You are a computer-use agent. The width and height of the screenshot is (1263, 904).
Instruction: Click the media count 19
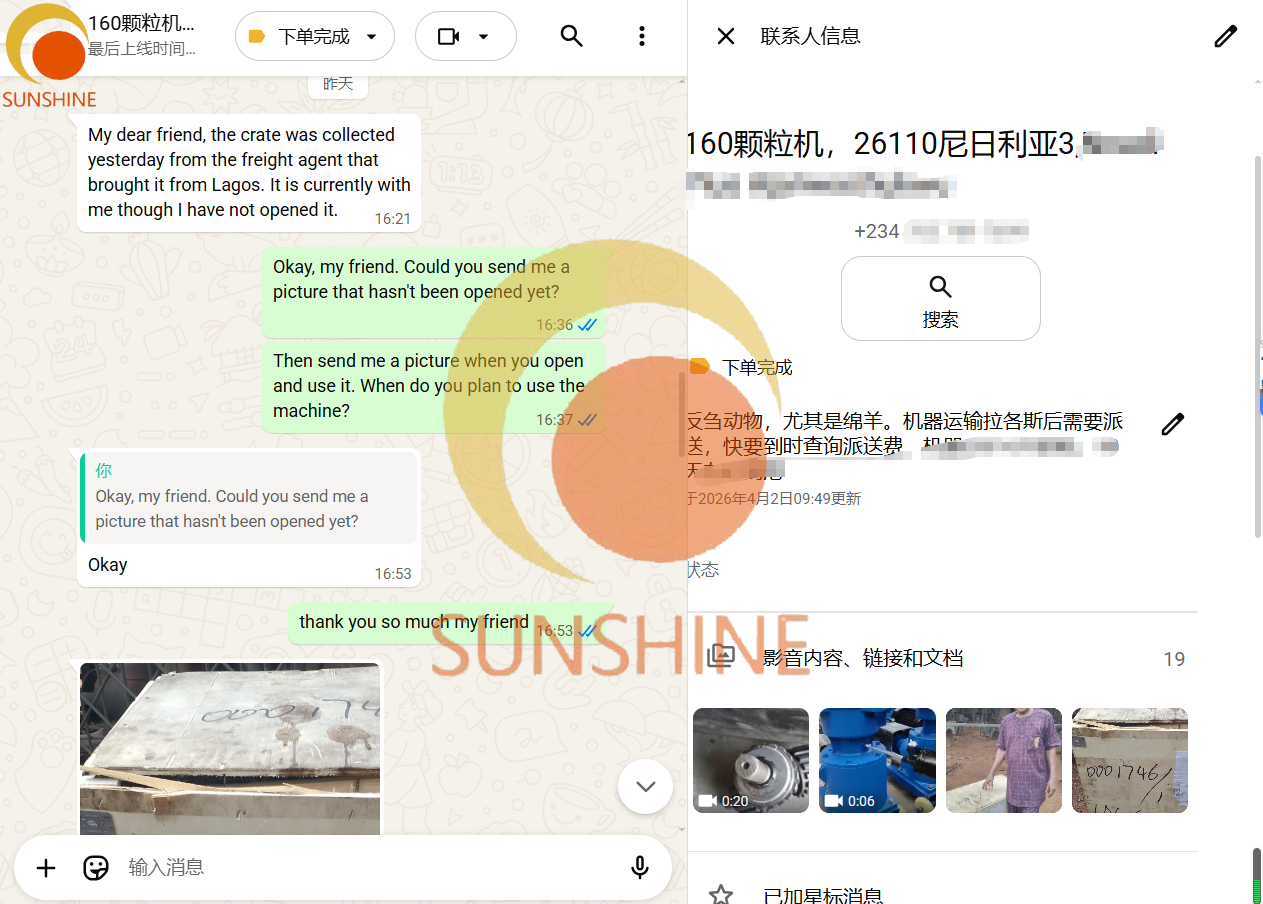pyautogui.click(x=1174, y=659)
